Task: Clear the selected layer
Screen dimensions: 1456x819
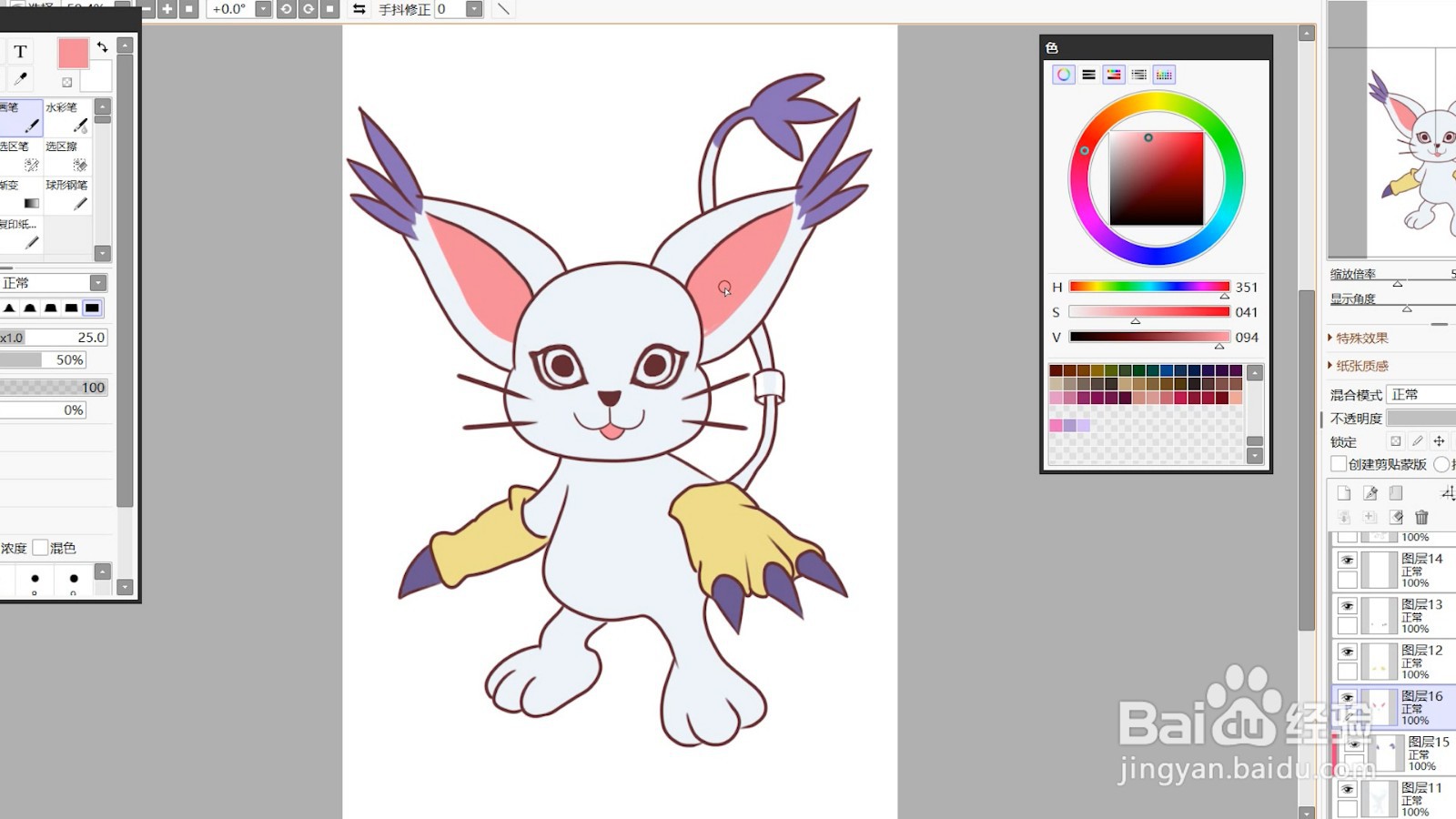Action: (x=1396, y=517)
